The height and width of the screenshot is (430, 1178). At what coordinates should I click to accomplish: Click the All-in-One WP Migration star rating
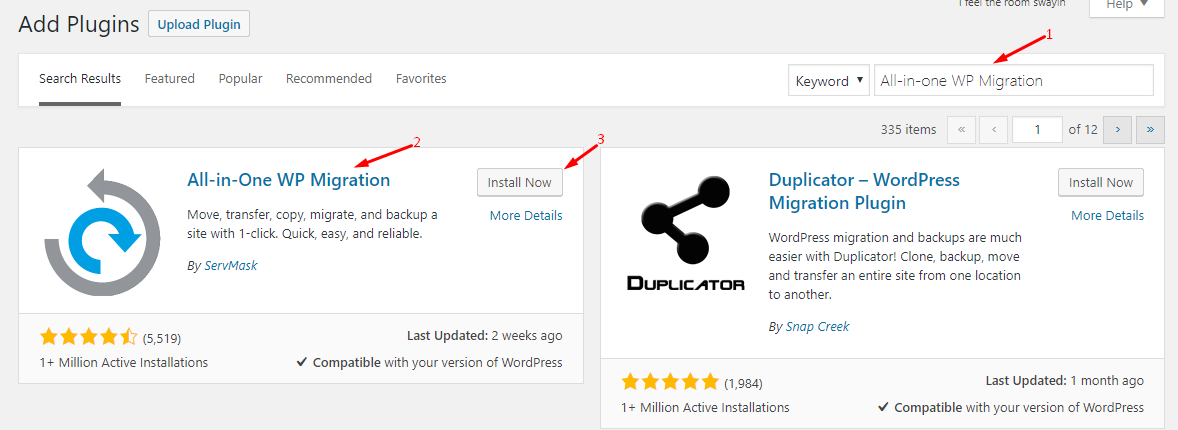pyautogui.click(x=89, y=337)
